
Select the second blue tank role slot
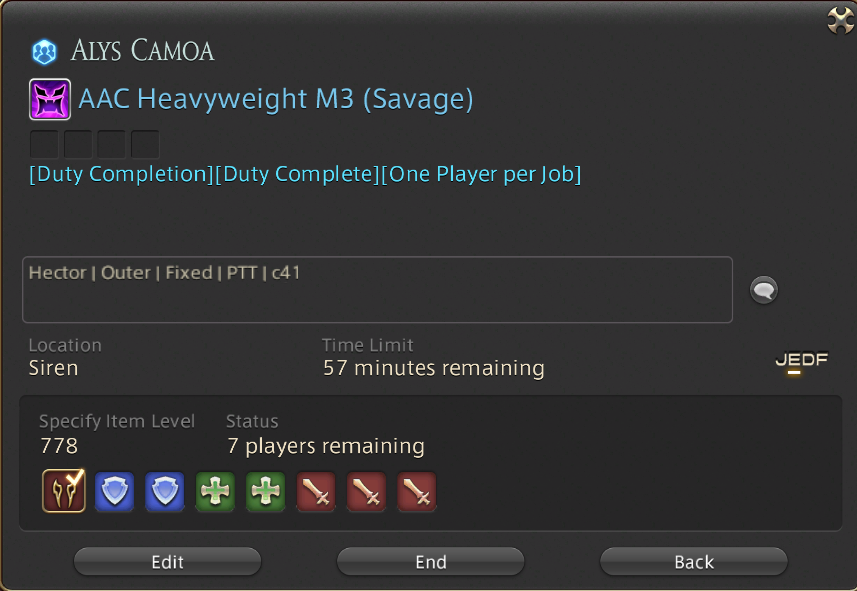pyautogui.click(x=165, y=491)
